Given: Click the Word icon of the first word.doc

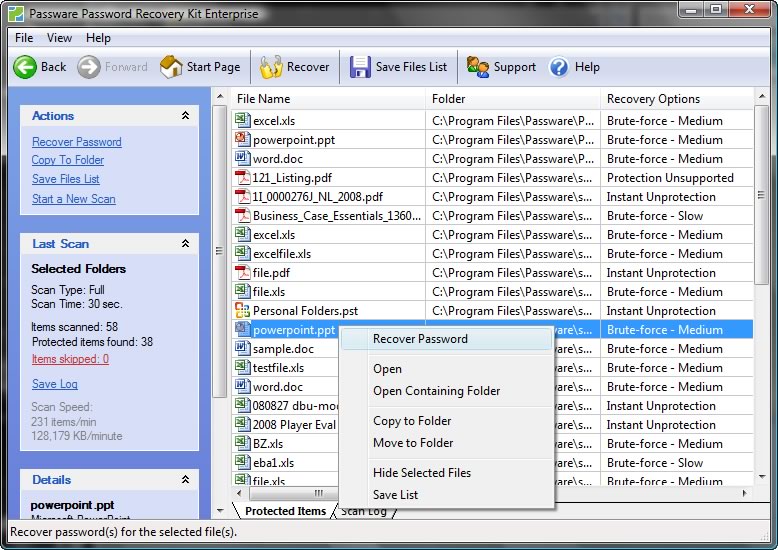Looking at the screenshot, I should coord(243,158).
